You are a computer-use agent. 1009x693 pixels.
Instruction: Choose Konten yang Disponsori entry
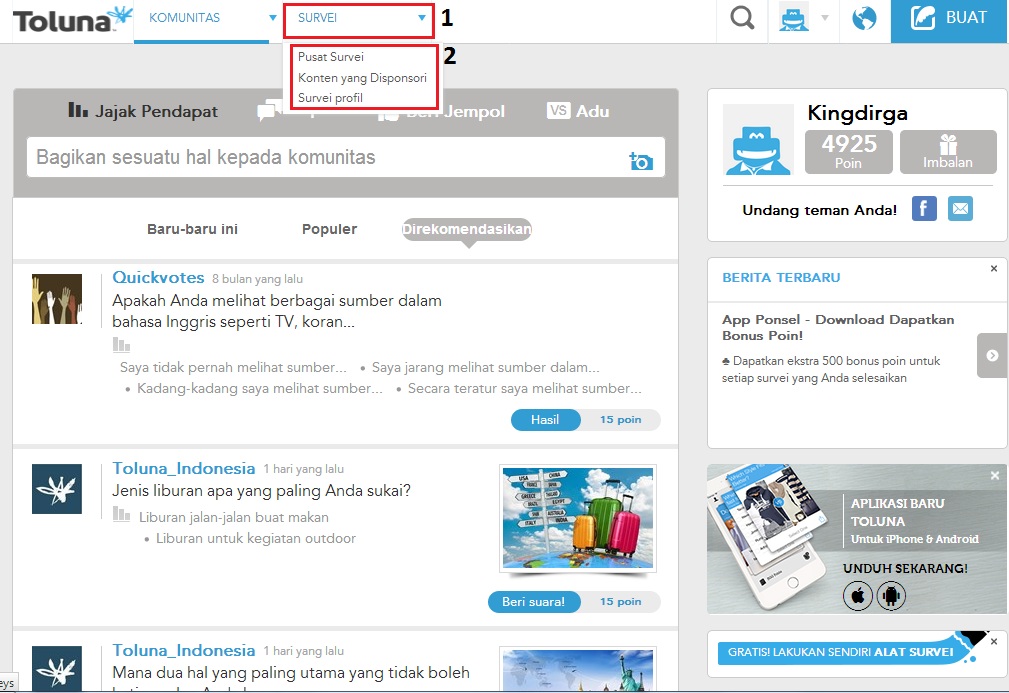pos(362,78)
